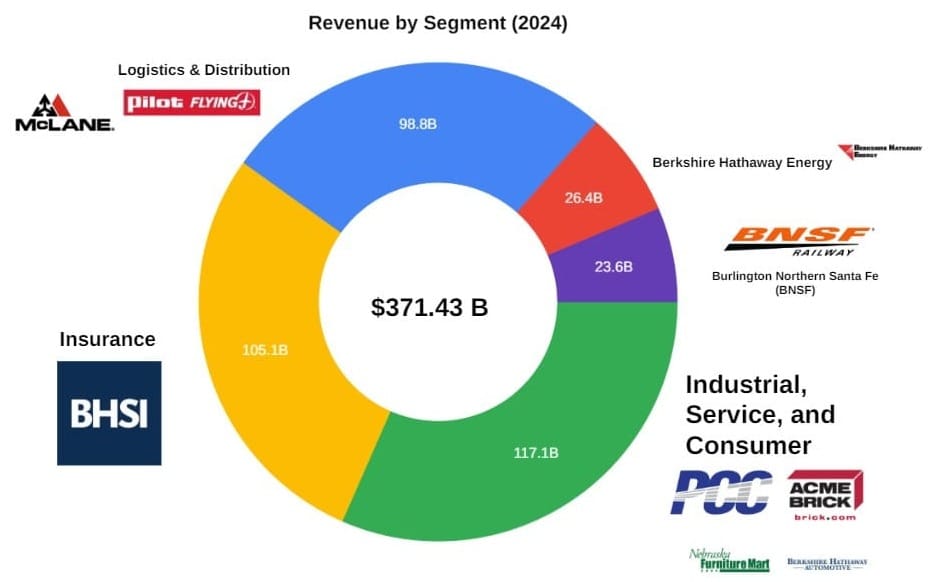The image size is (931, 582).
Task: Click the 117.1B value label
Action: click(x=536, y=453)
